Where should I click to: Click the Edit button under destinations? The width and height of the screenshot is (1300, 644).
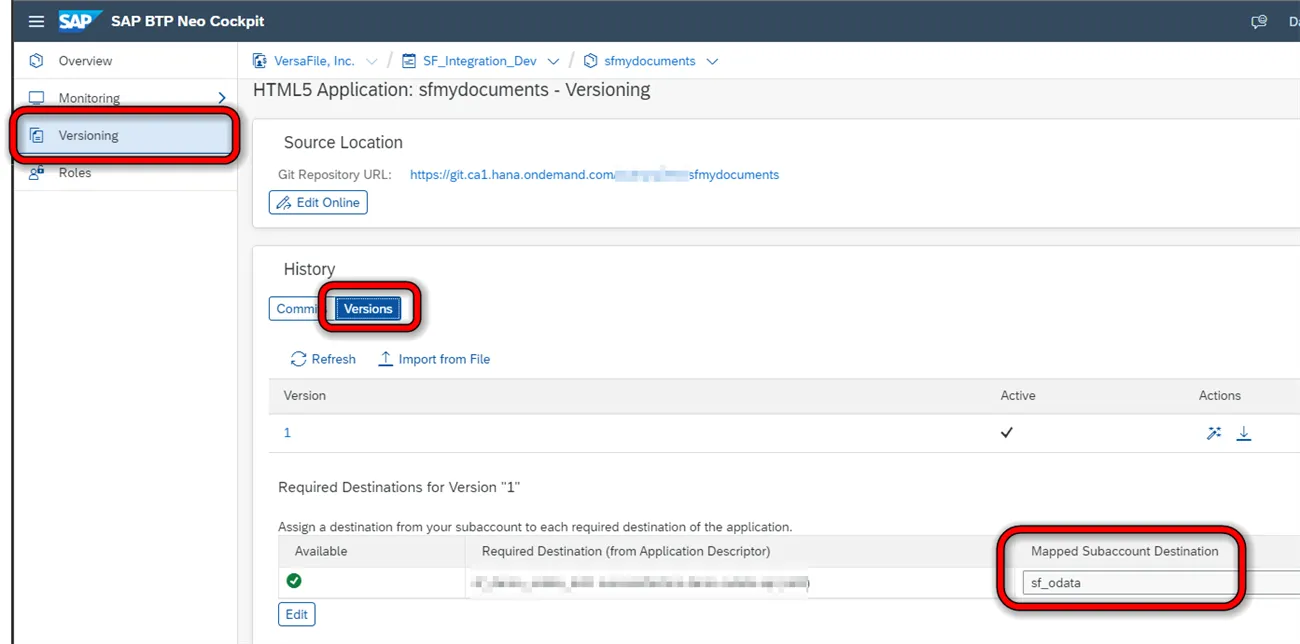click(297, 614)
